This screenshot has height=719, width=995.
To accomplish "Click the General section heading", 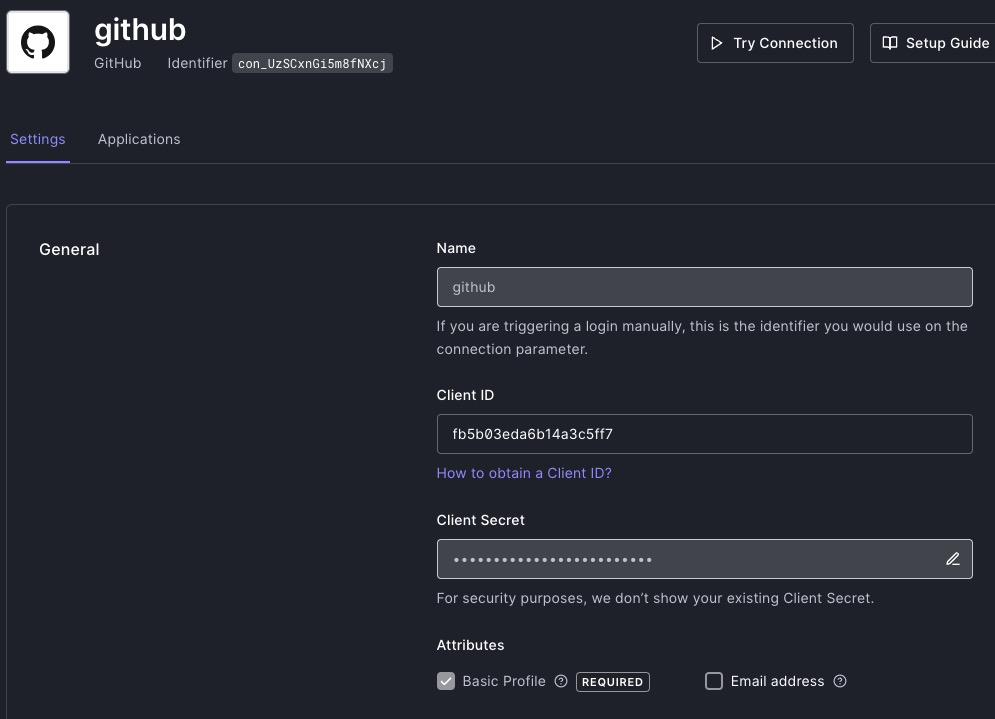I will 69,249.
